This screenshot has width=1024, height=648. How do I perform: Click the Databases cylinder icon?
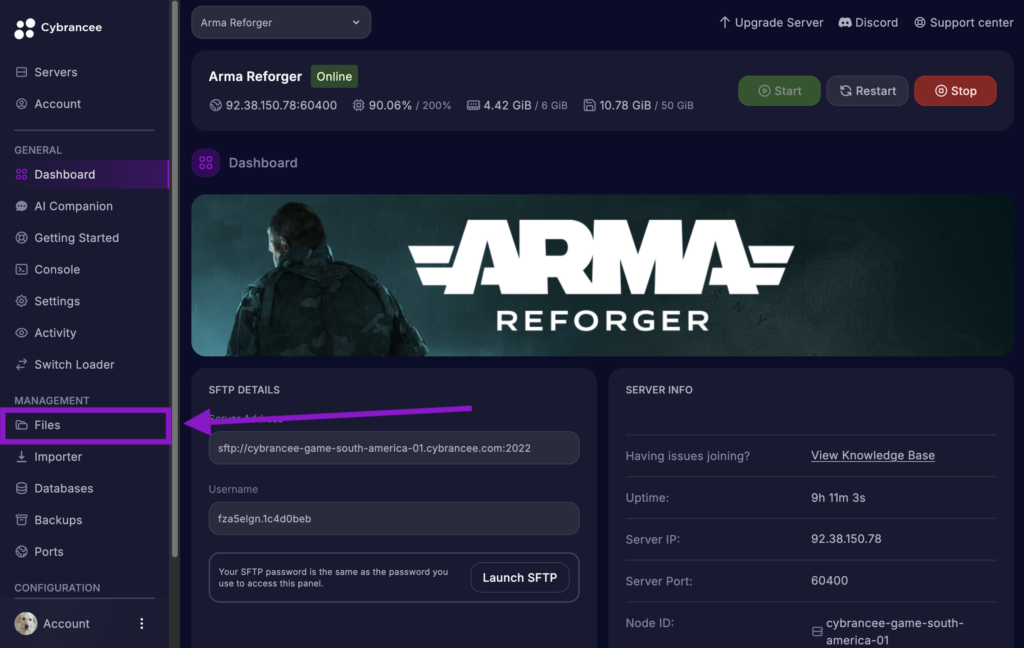(22, 489)
